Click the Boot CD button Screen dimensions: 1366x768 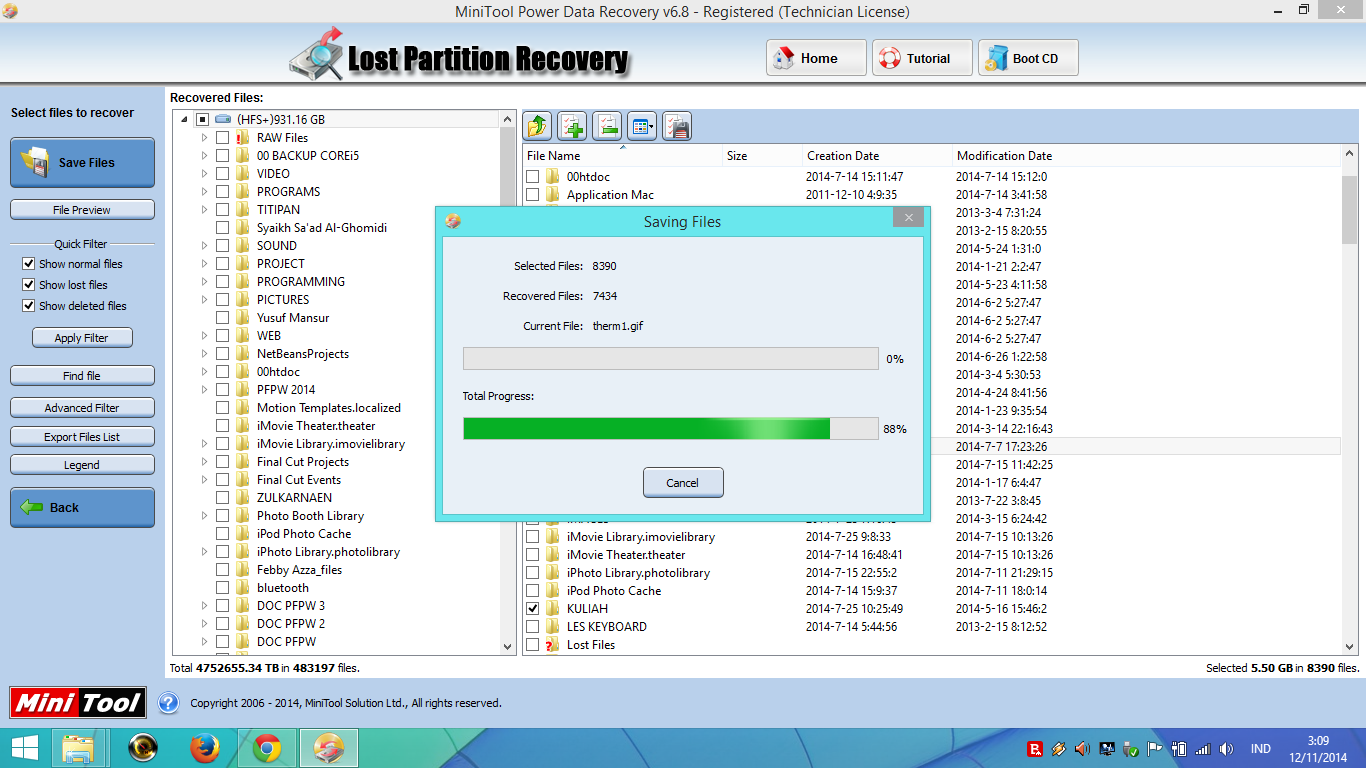coord(1028,58)
